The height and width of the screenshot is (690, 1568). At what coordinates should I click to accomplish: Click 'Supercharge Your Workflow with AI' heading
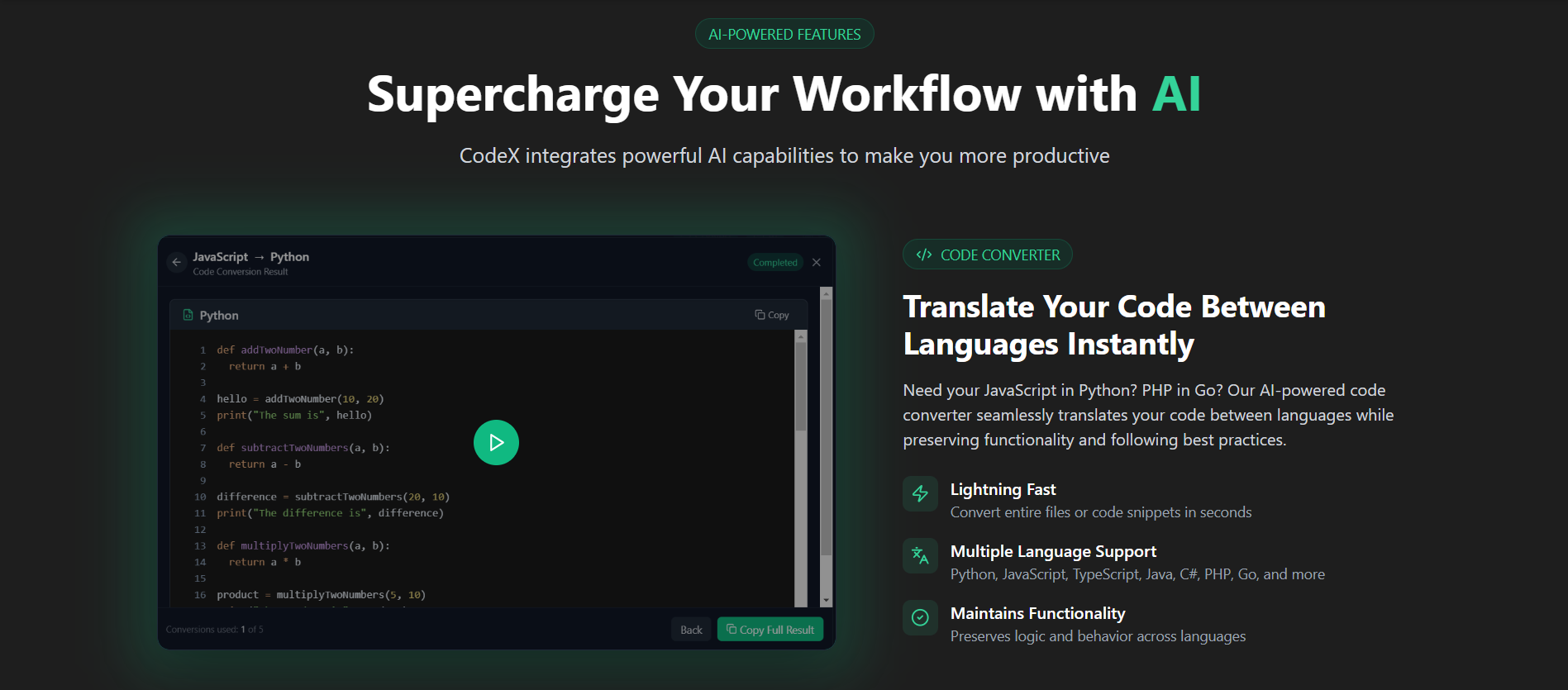784,94
